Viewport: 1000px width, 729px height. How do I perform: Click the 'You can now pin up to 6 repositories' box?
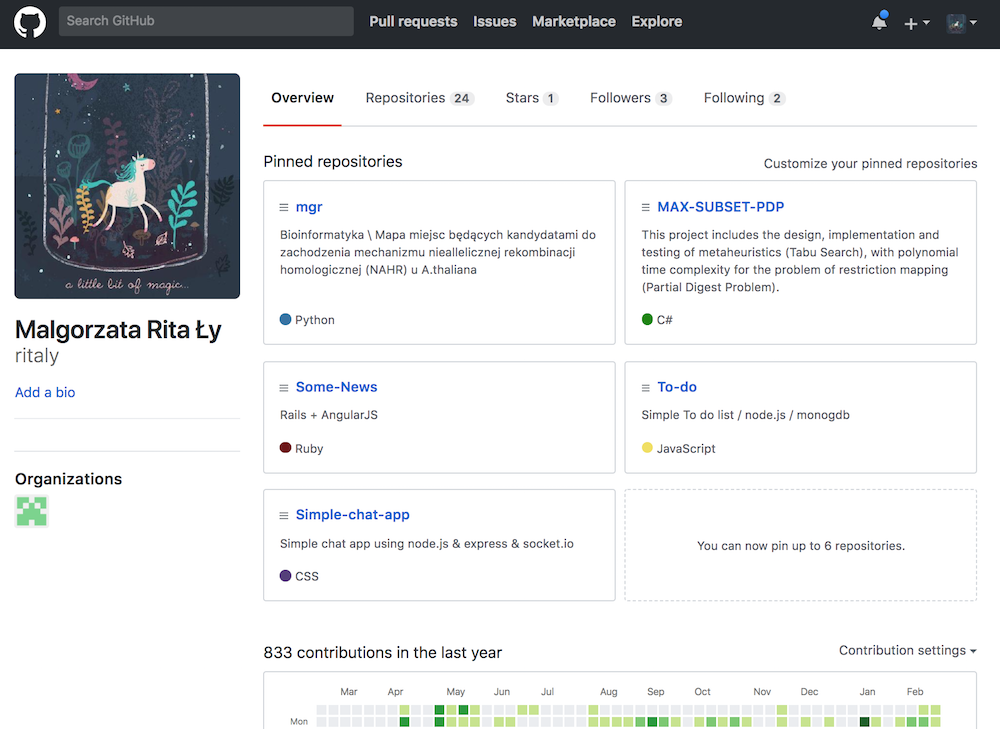pyautogui.click(x=800, y=545)
